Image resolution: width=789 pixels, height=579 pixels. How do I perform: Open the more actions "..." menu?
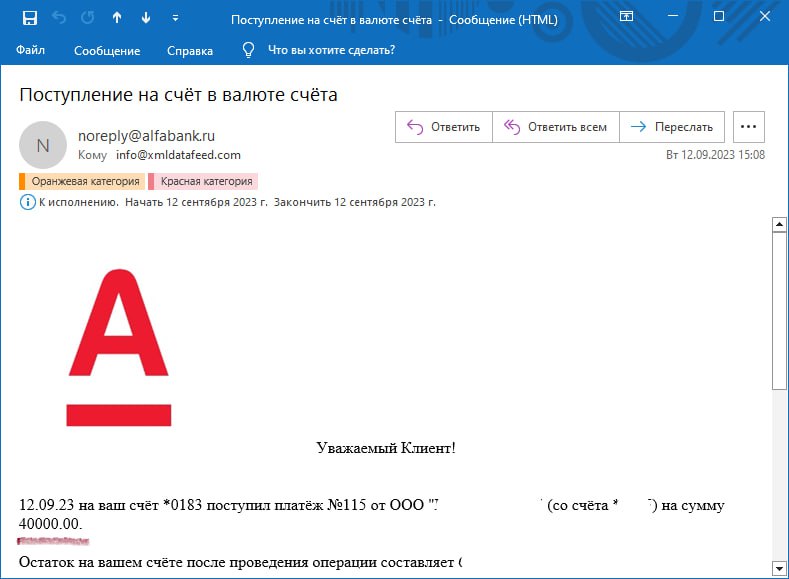pyautogui.click(x=749, y=127)
